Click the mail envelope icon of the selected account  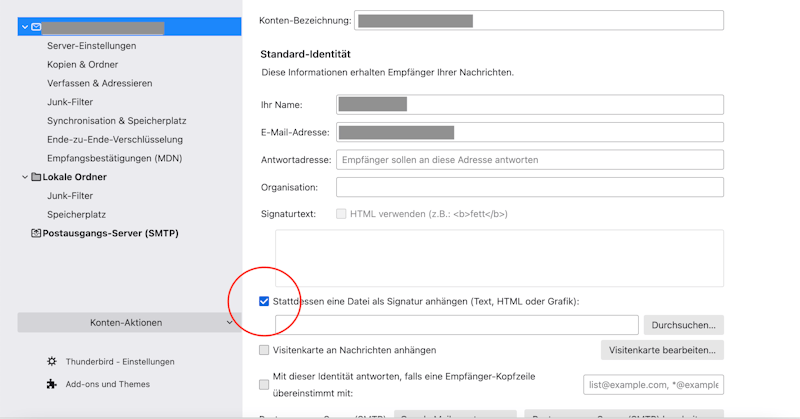36,27
